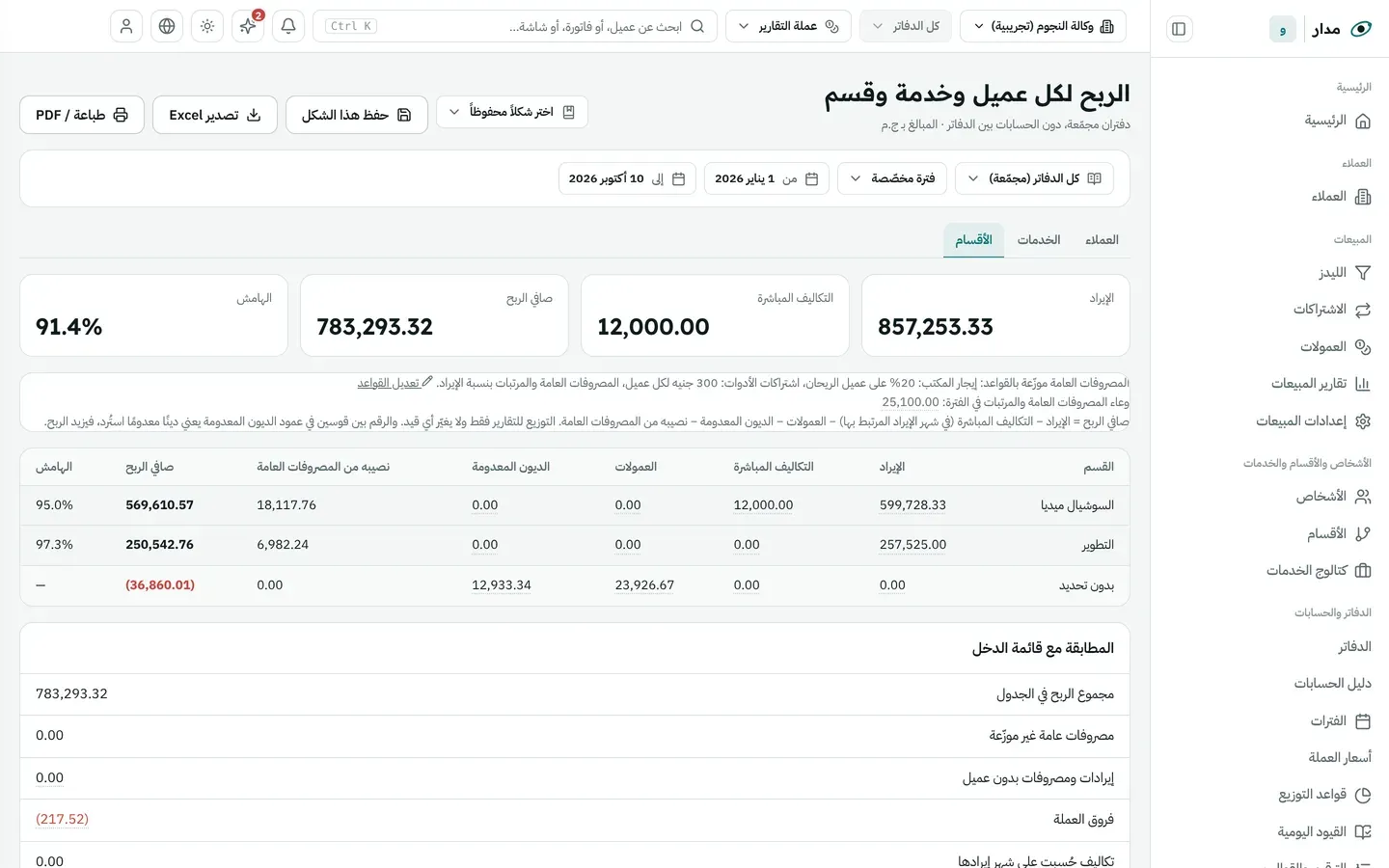Screen dimensions: 1389x868
Task: Expand the عملة التقارير currency dropdown
Action: coord(788,26)
